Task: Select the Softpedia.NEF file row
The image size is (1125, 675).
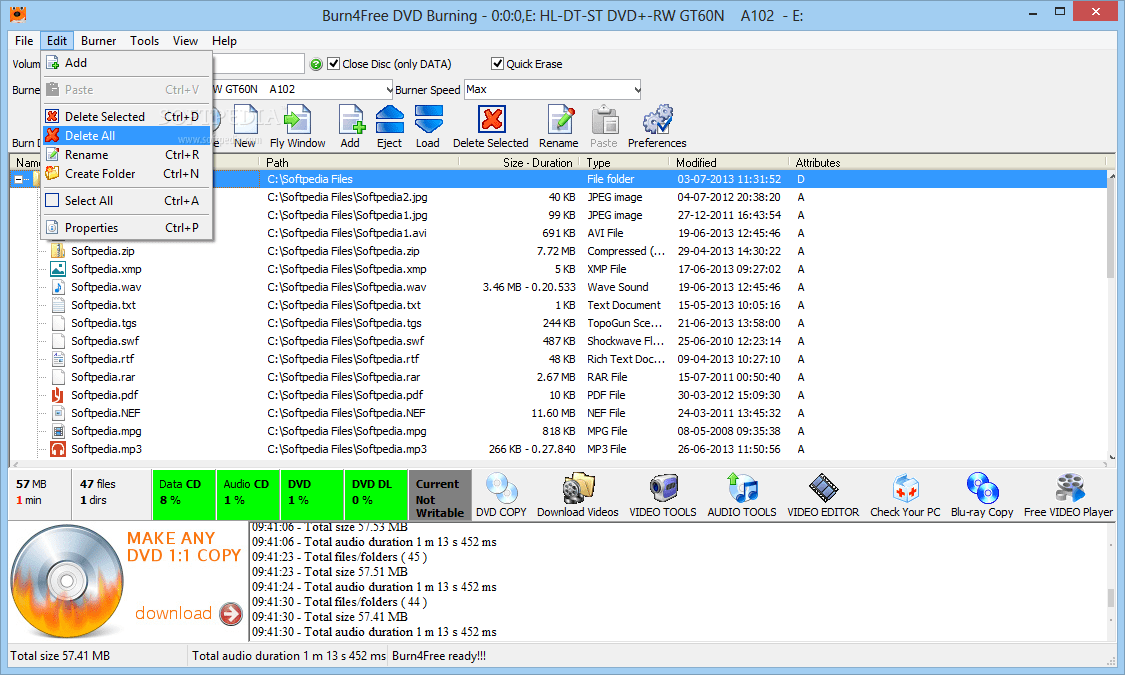Action: coord(557,413)
